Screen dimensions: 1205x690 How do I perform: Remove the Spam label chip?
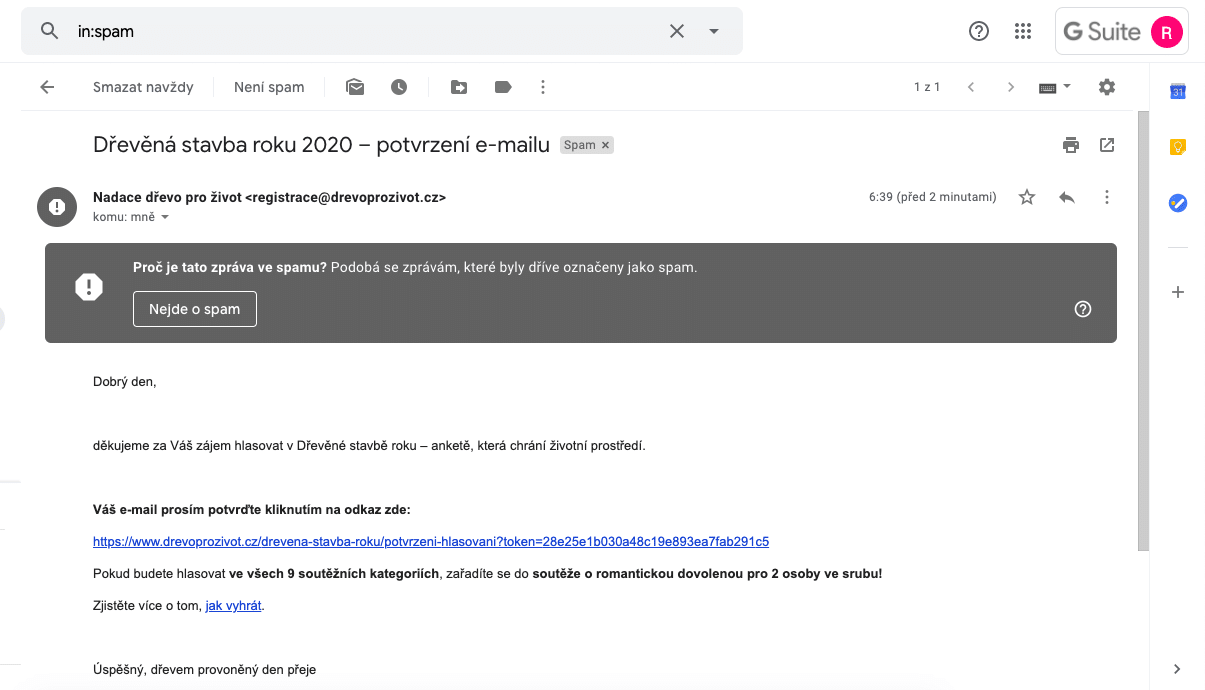pyautogui.click(x=605, y=145)
